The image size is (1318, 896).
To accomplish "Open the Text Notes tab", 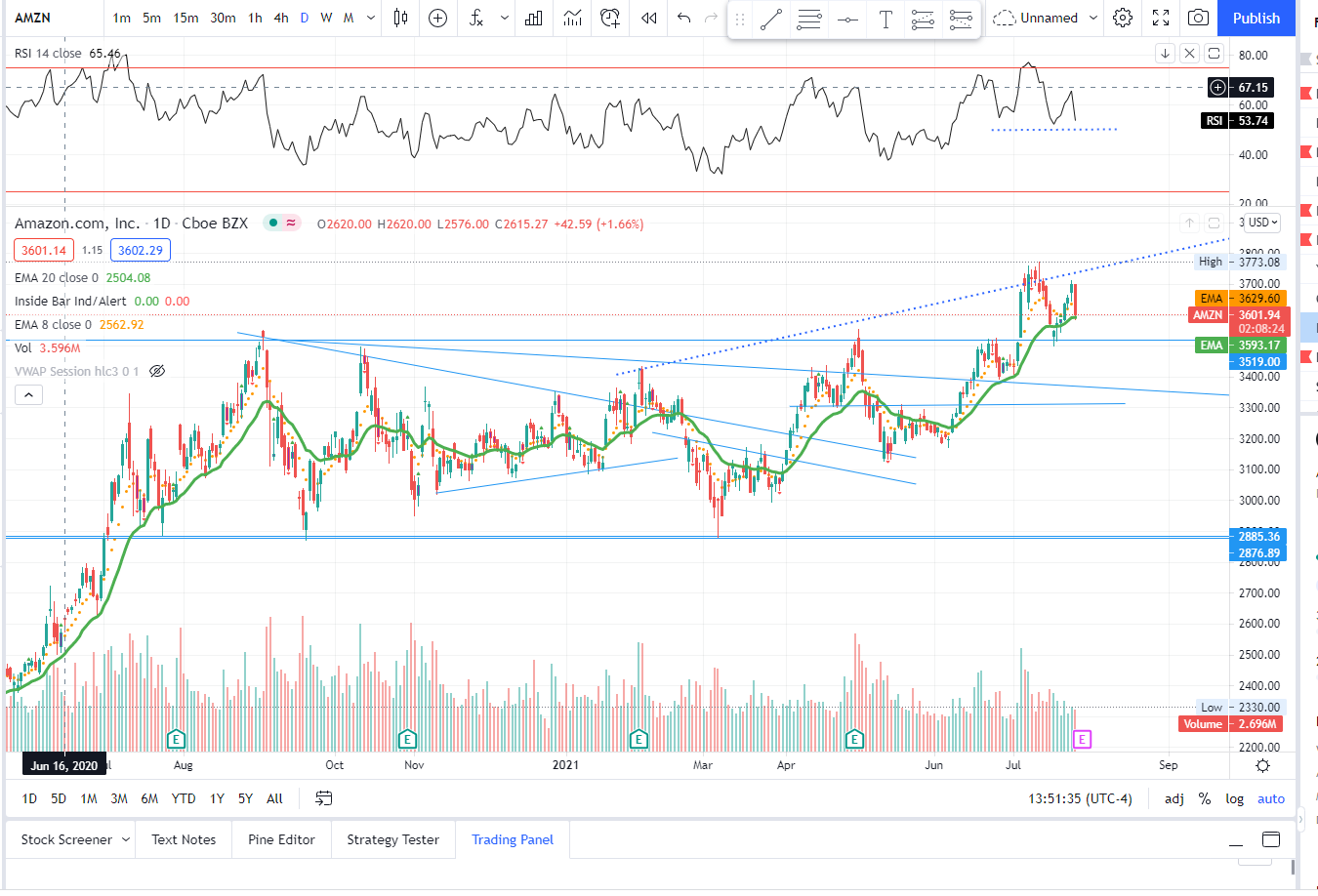I will 184,839.
